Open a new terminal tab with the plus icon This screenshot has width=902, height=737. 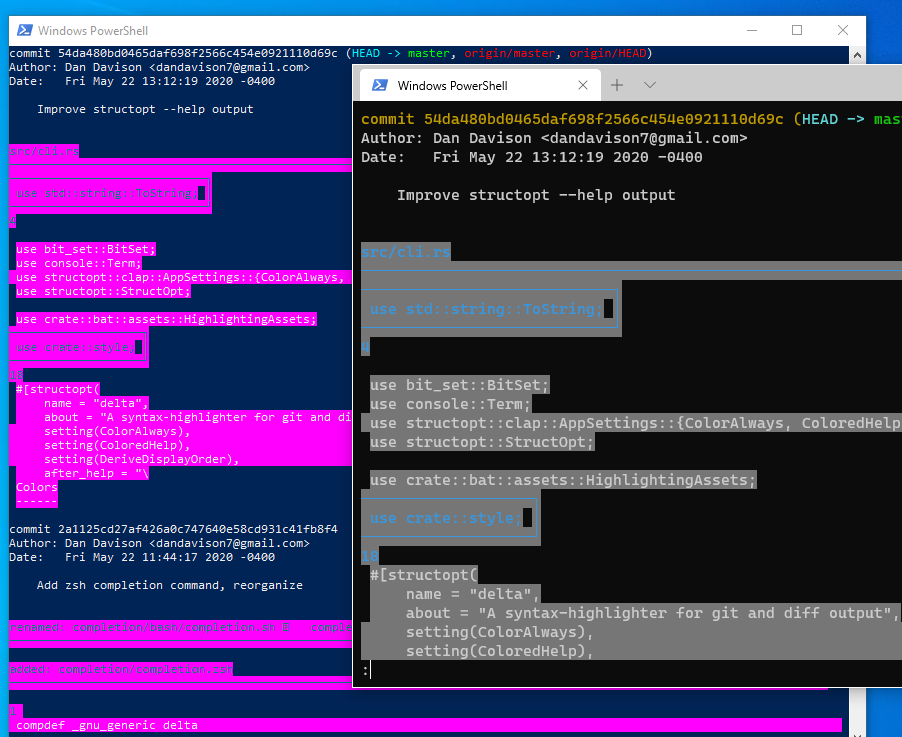[x=617, y=85]
